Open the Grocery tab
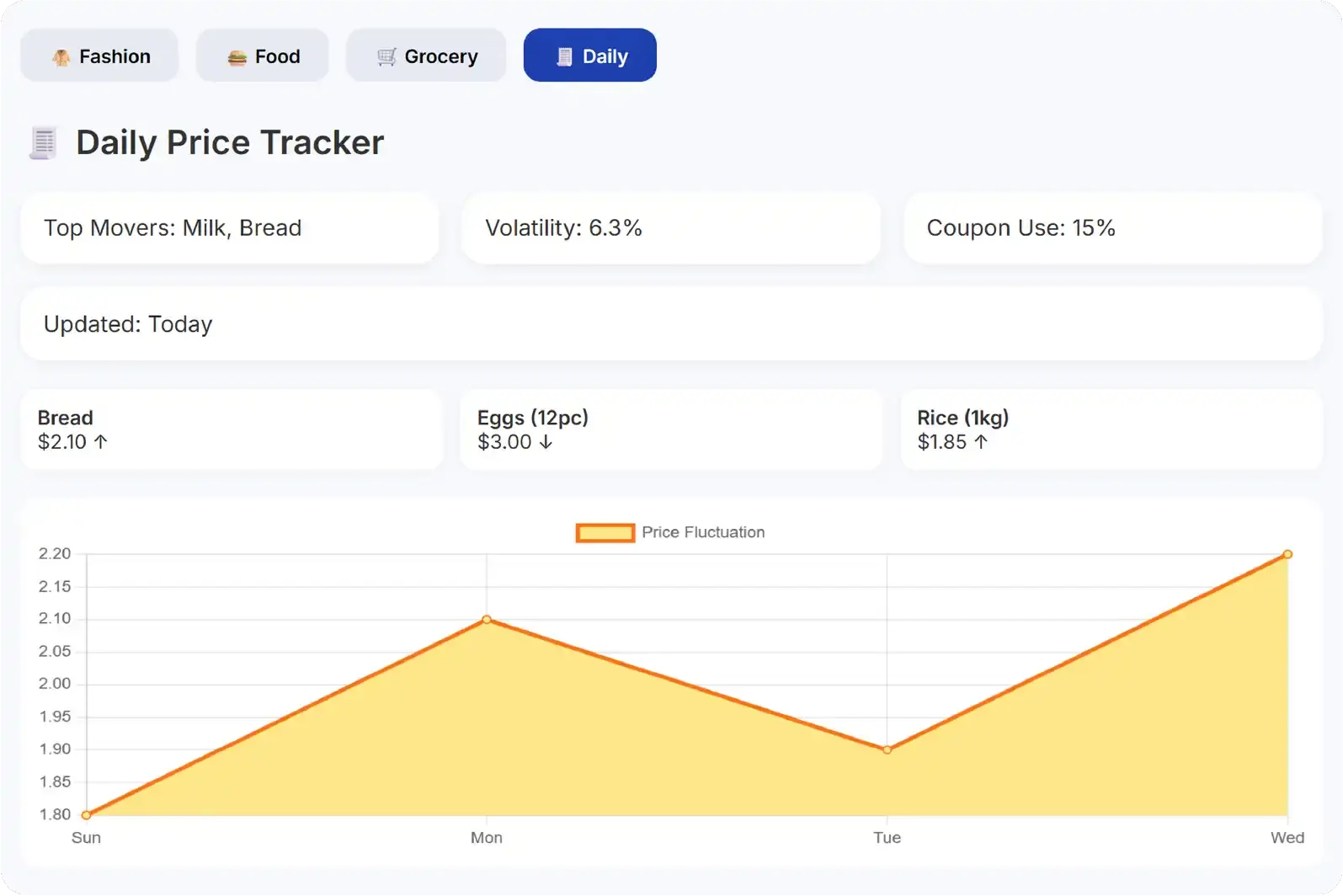 (x=426, y=56)
